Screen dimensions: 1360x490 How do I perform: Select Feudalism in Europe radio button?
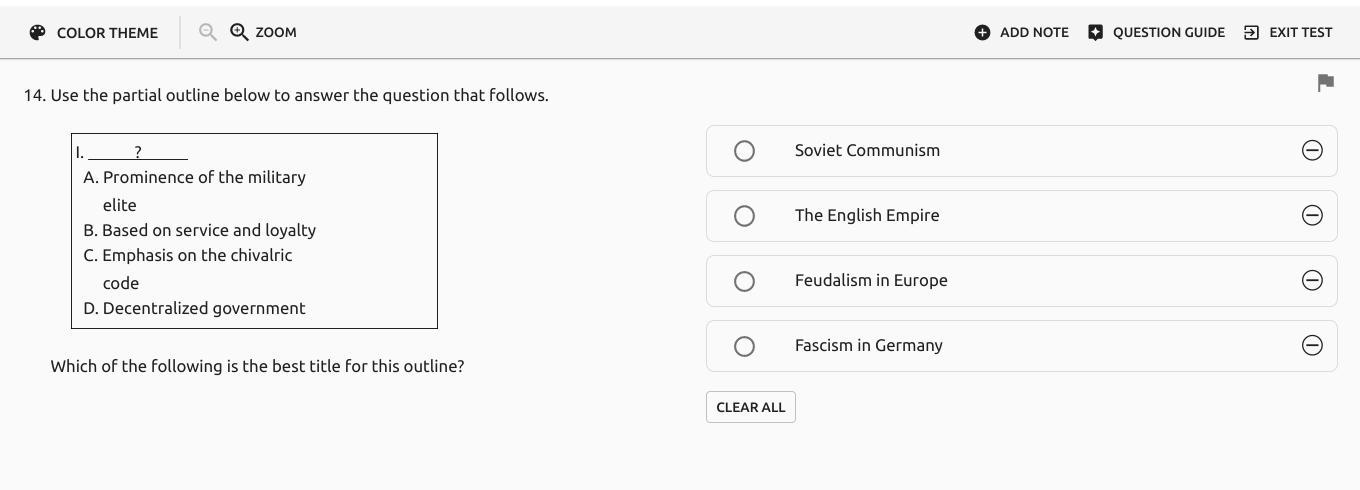(x=744, y=281)
